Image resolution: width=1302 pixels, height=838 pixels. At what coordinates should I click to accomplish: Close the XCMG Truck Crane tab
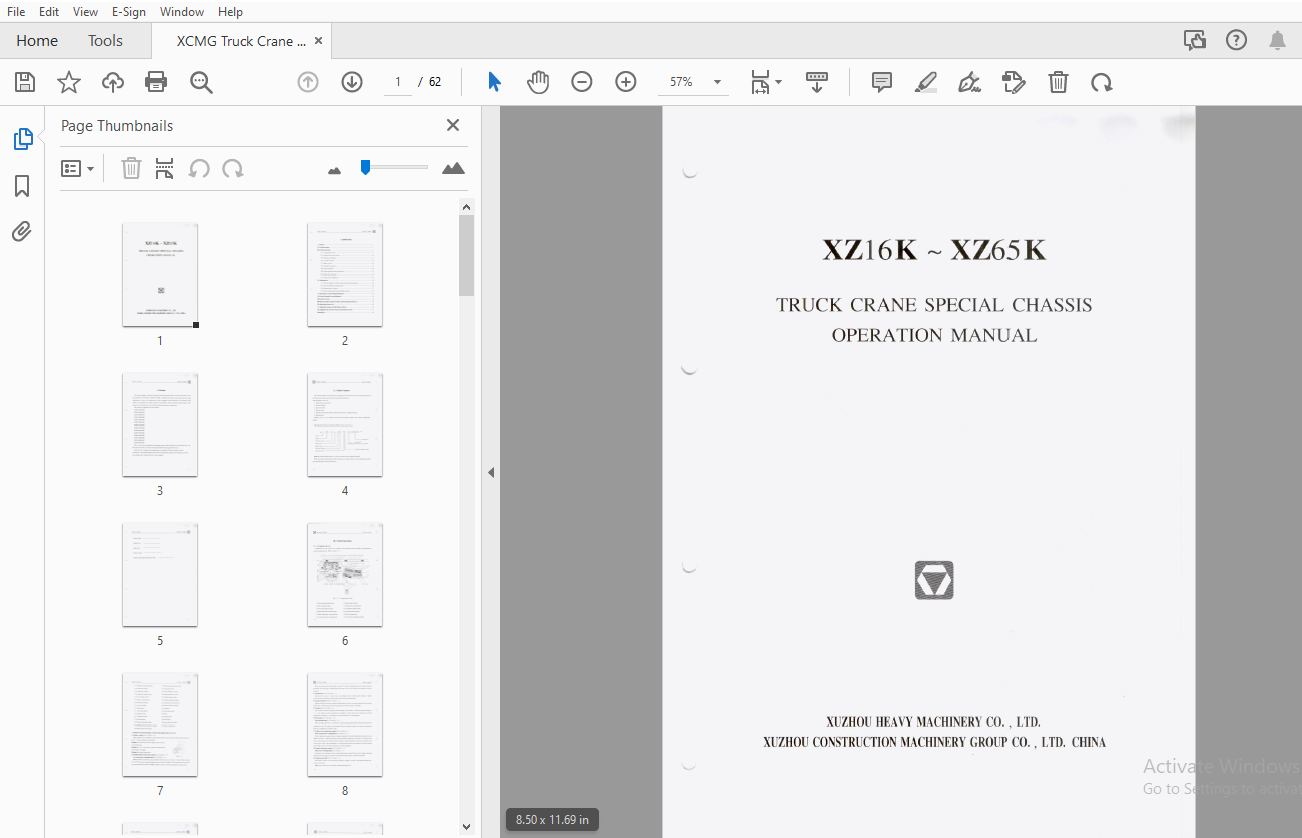pyautogui.click(x=318, y=41)
